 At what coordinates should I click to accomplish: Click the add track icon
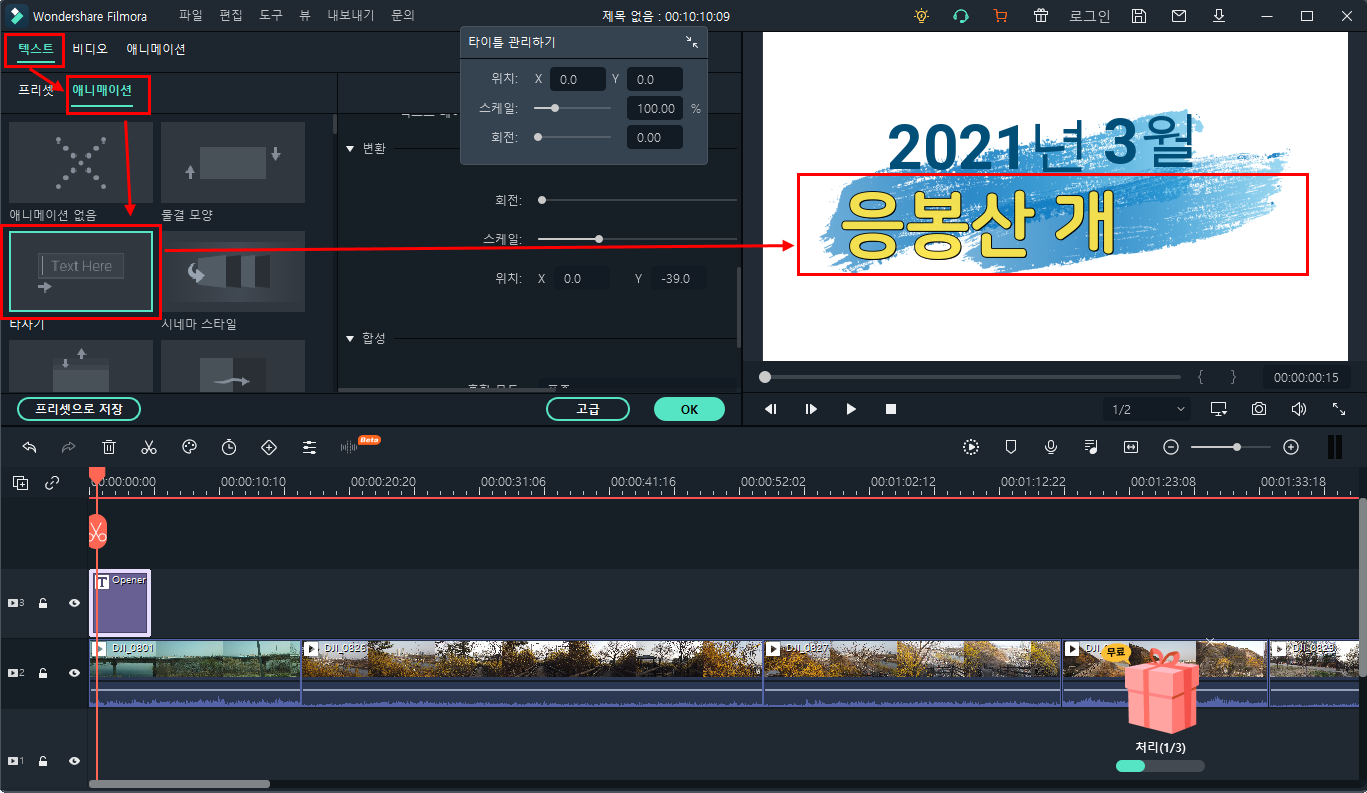pos(21,483)
